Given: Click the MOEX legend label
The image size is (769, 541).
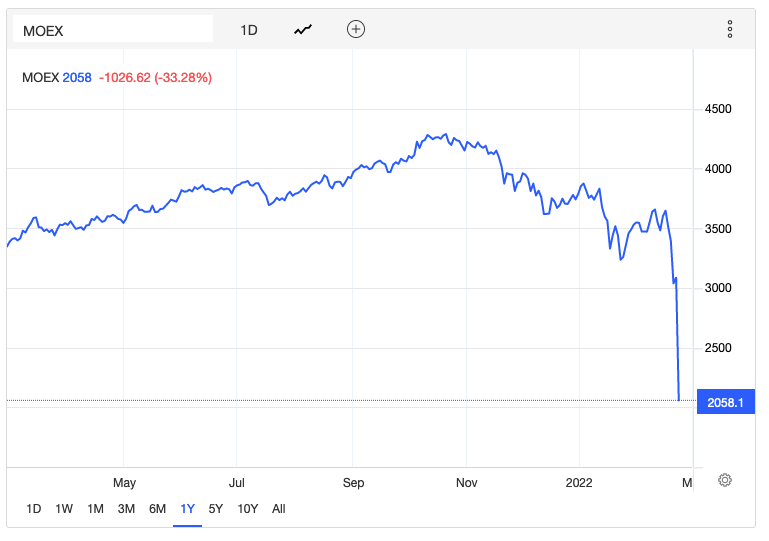Looking at the screenshot, I should coord(40,77).
